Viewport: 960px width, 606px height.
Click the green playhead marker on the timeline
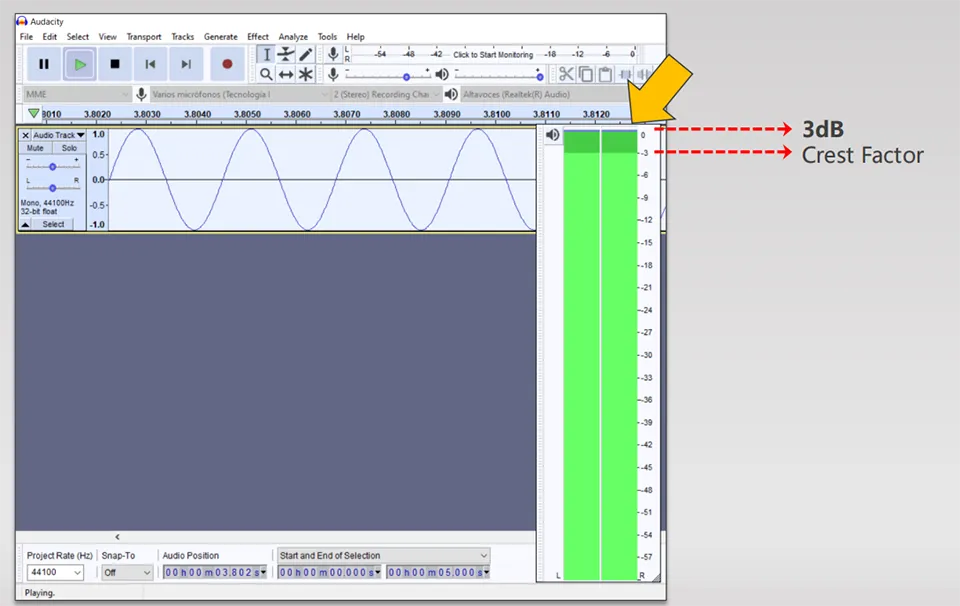(34, 113)
